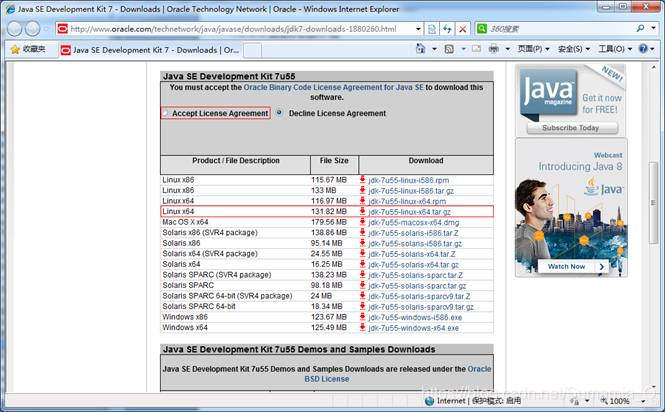Open the Help question mark icon
The width and height of the screenshot is (665, 412).
[643, 49]
